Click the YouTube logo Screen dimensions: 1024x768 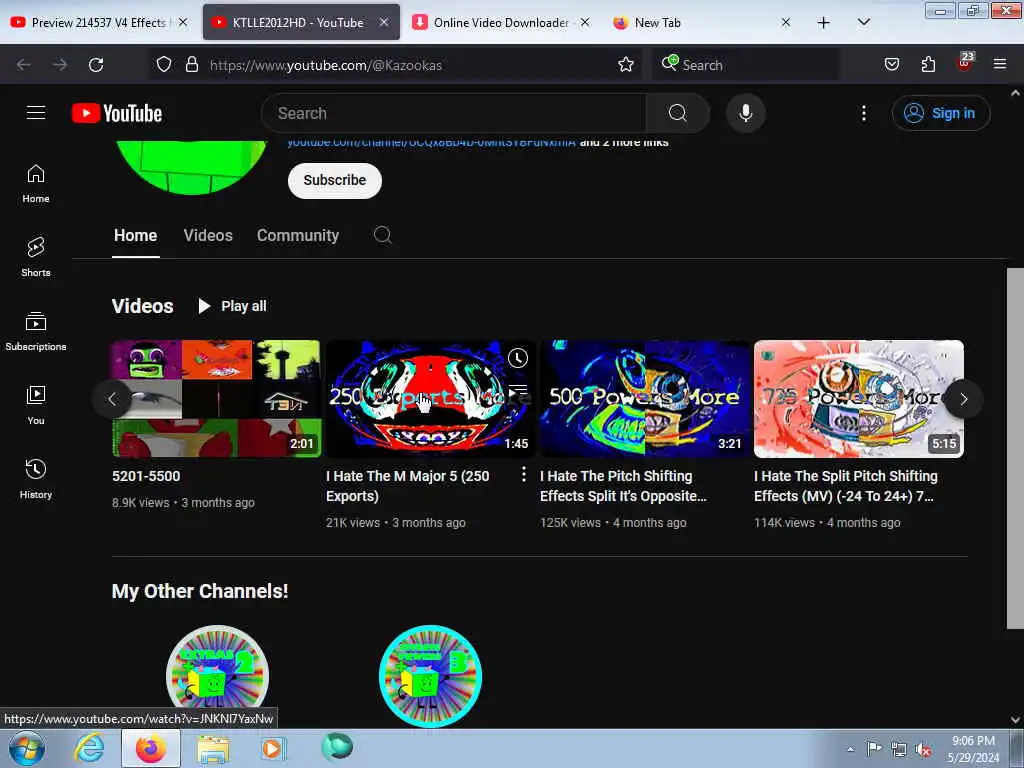[x=117, y=113]
